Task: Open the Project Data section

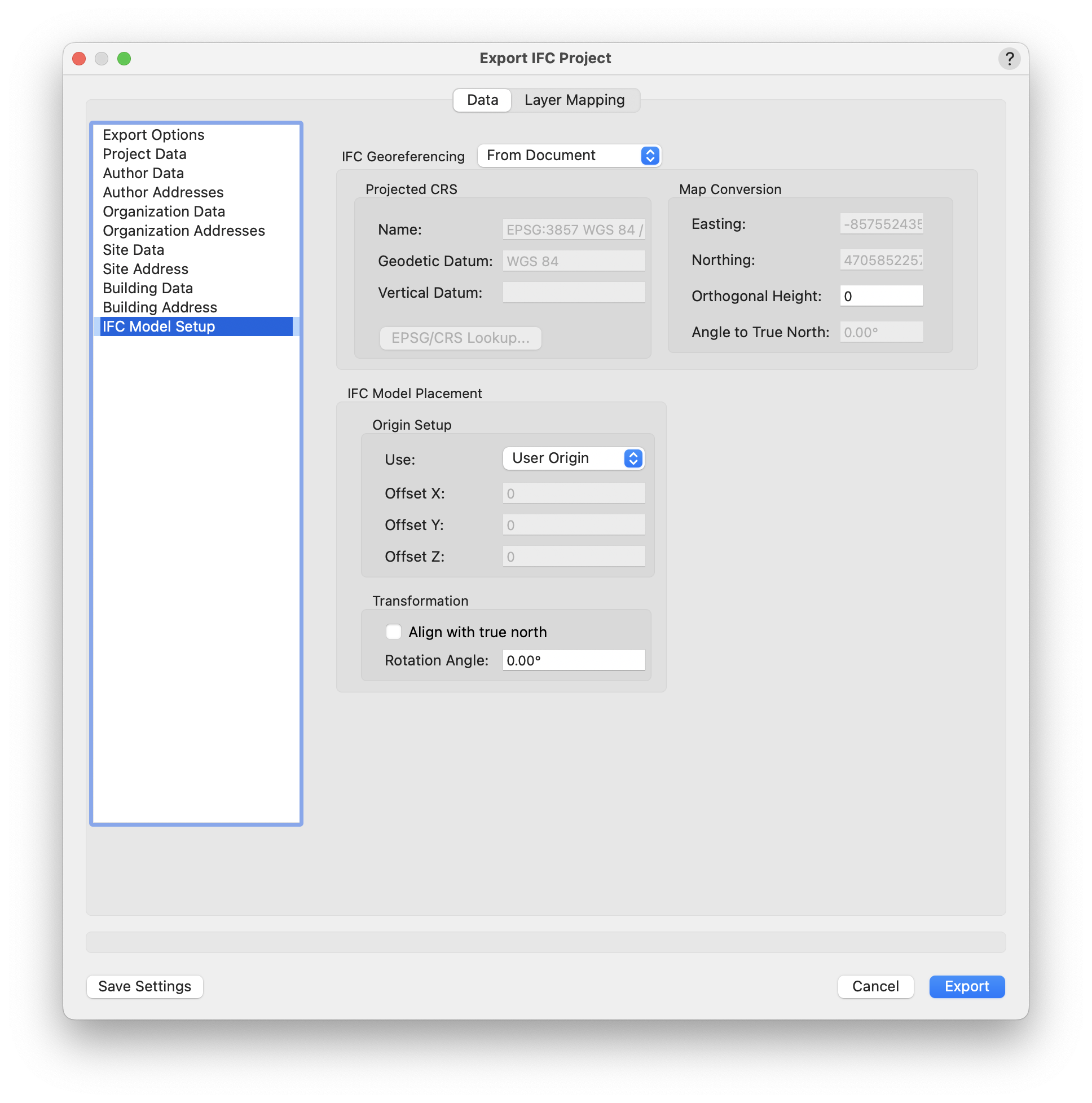Action: (x=144, y=153)
